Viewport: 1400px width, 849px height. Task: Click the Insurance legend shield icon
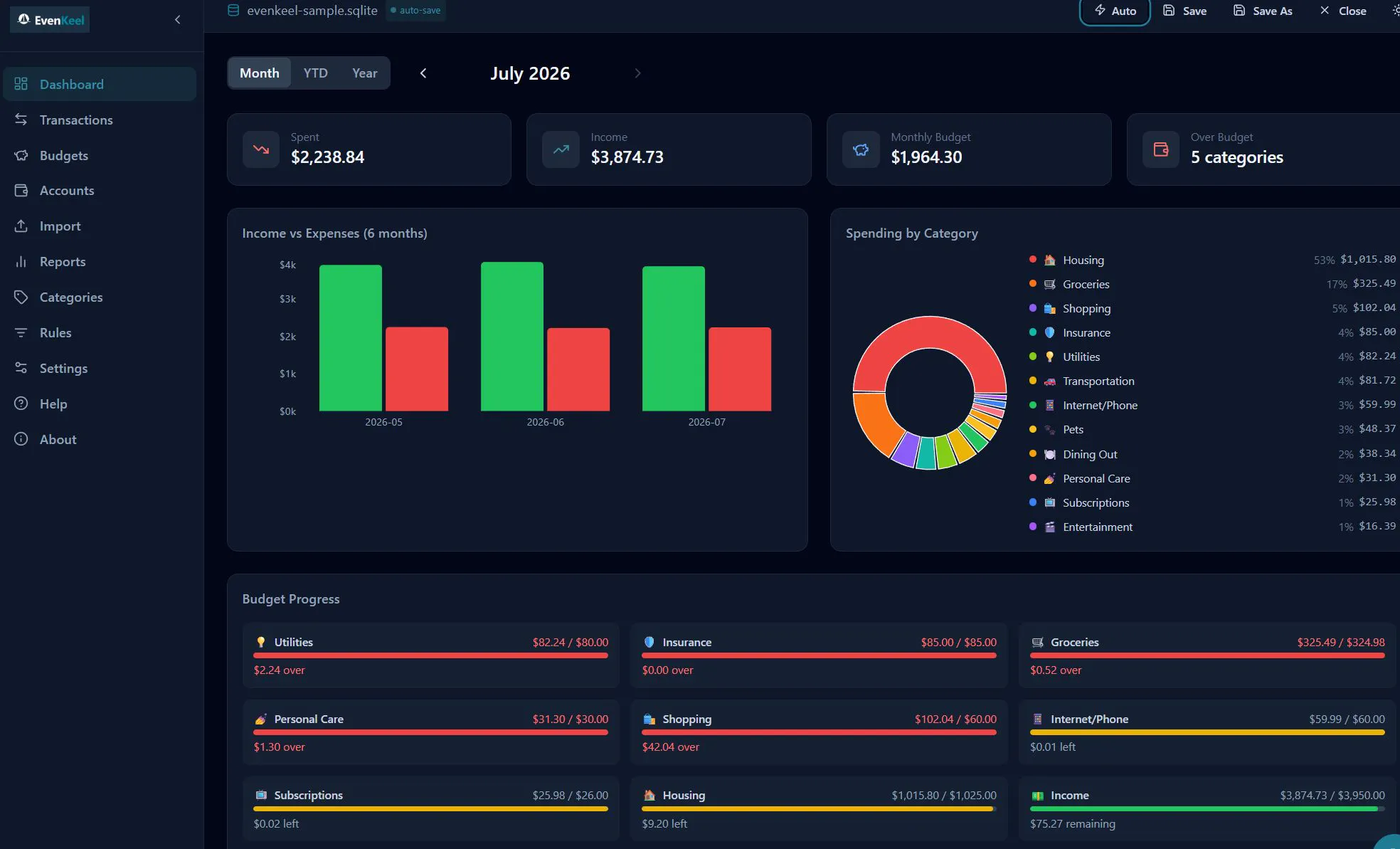(1049, 332)
